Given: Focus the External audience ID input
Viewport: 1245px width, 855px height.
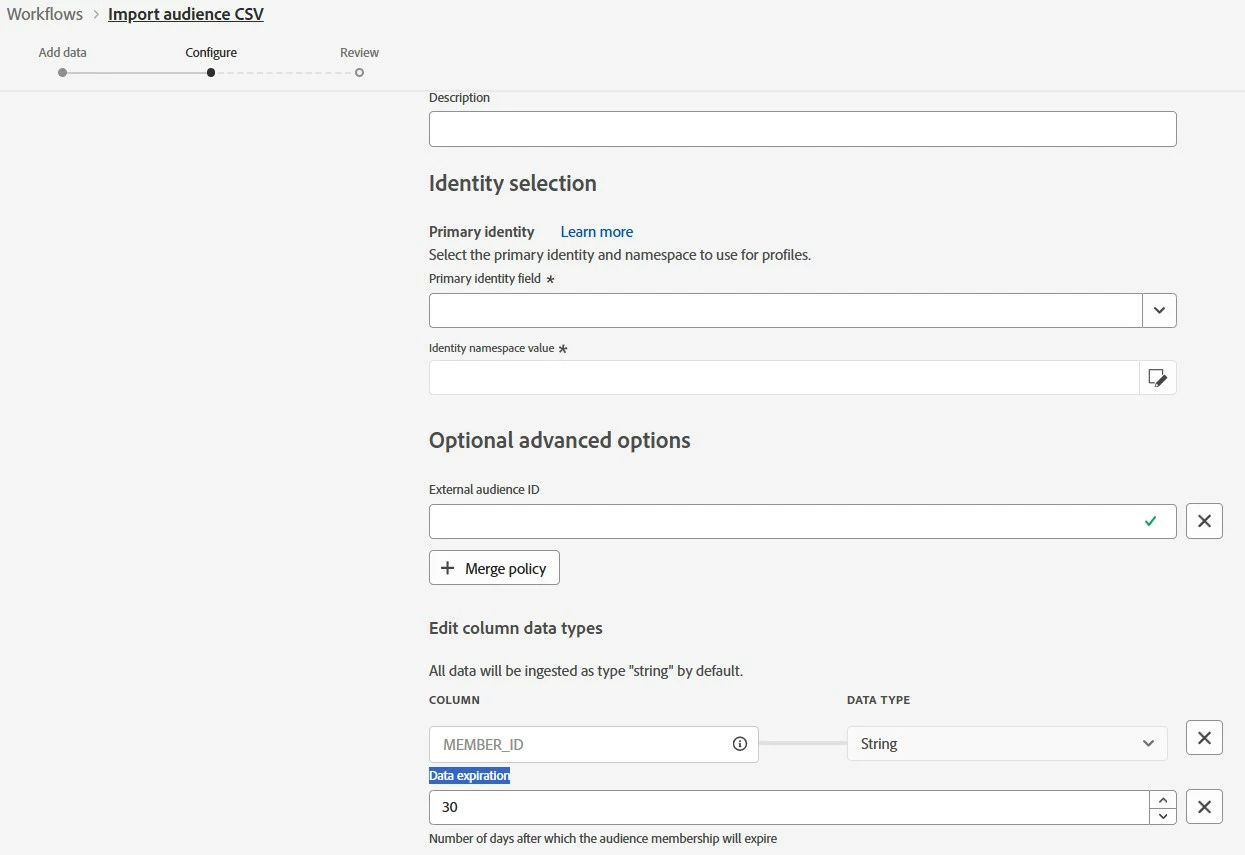Looking at the screenshot, I should [780, 521].
